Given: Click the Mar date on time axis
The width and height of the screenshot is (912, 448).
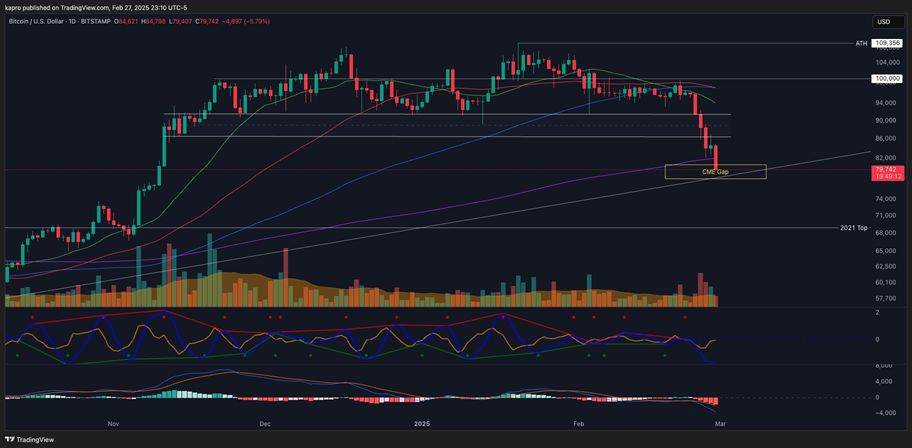Looking at the screenshot, I should pos(719,424).
